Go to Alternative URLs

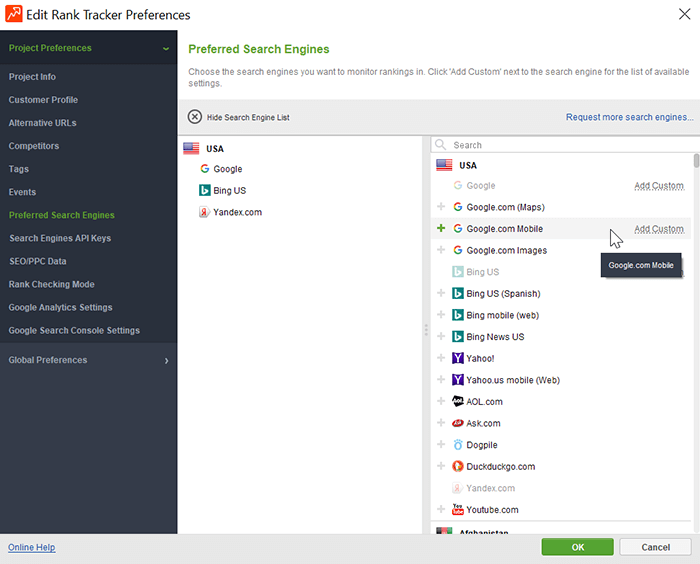point(42,123)
